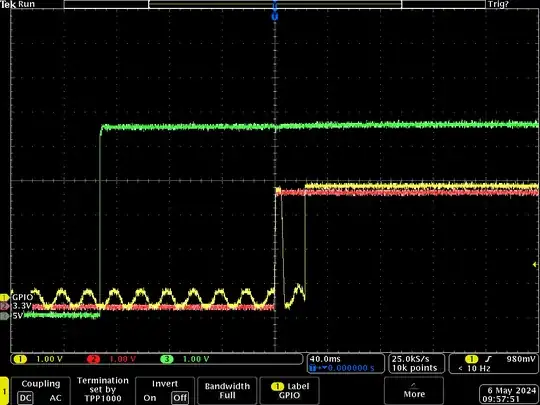This screenshot has height=405, width=540.
Task: Click the 40.0ms timebase readout
Action: point(325,359)
